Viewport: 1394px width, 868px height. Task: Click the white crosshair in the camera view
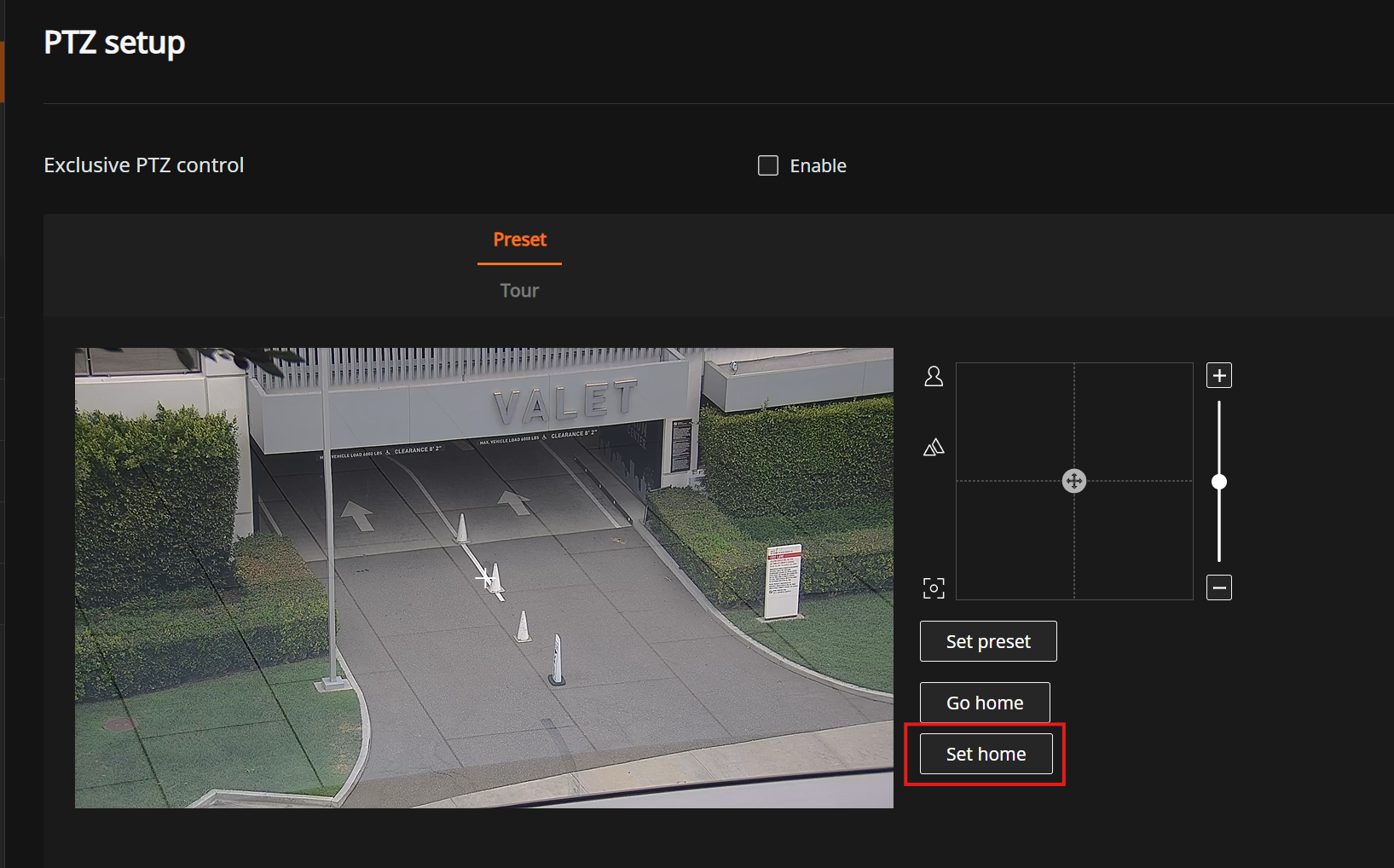coord(485,577)
